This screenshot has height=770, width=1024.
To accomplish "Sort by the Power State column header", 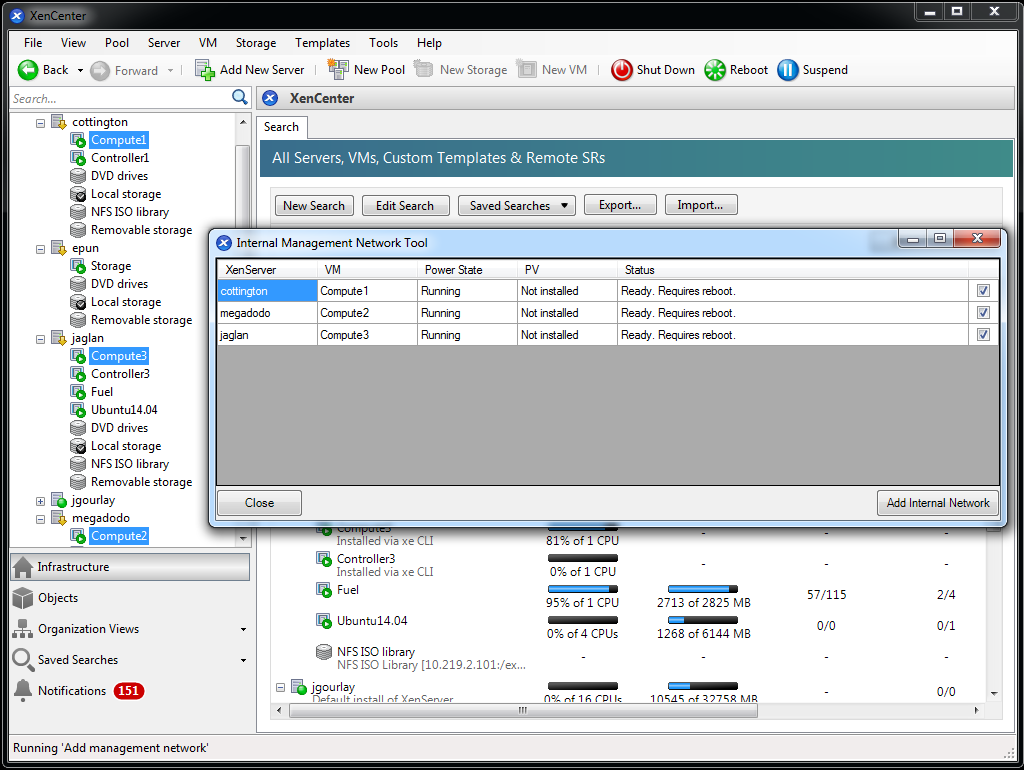I will tap(466, 270).
